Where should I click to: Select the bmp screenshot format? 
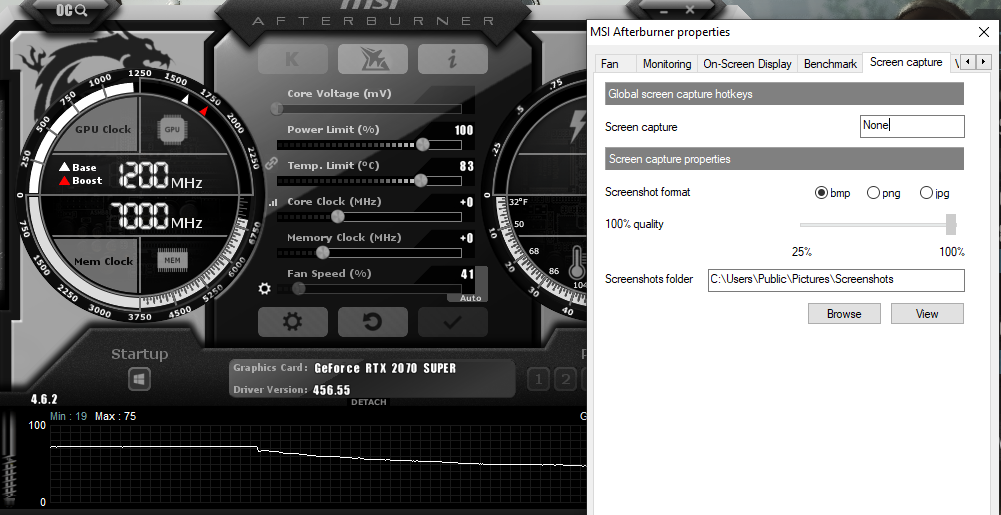pyautogui.click(x=832, y=193)
